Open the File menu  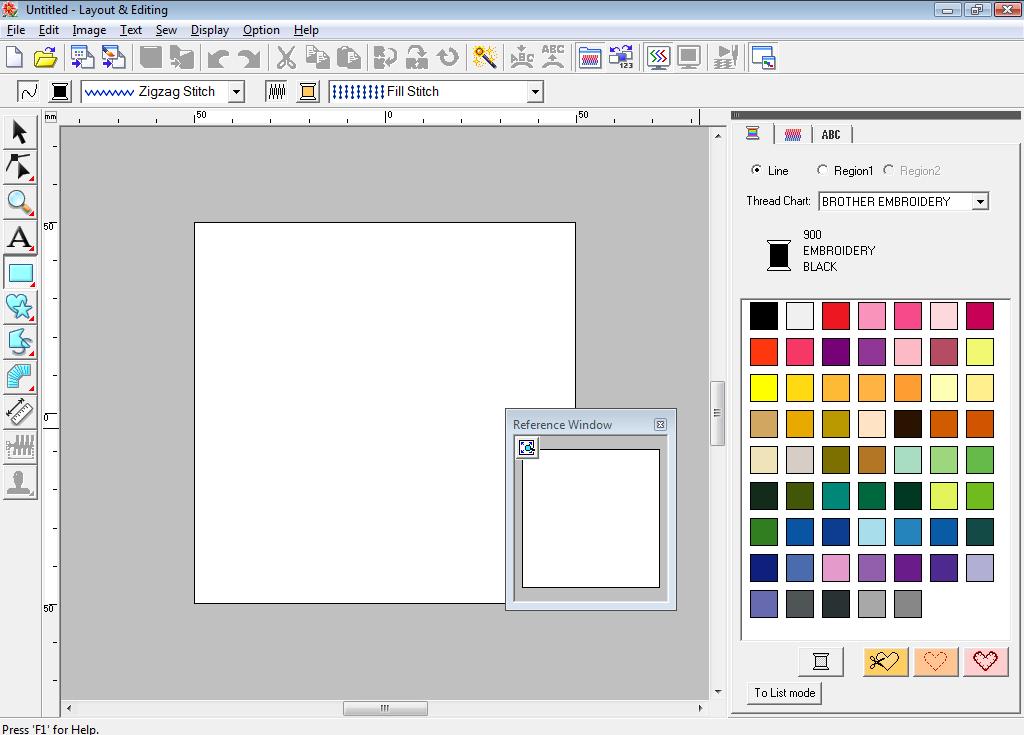point(16,30)
